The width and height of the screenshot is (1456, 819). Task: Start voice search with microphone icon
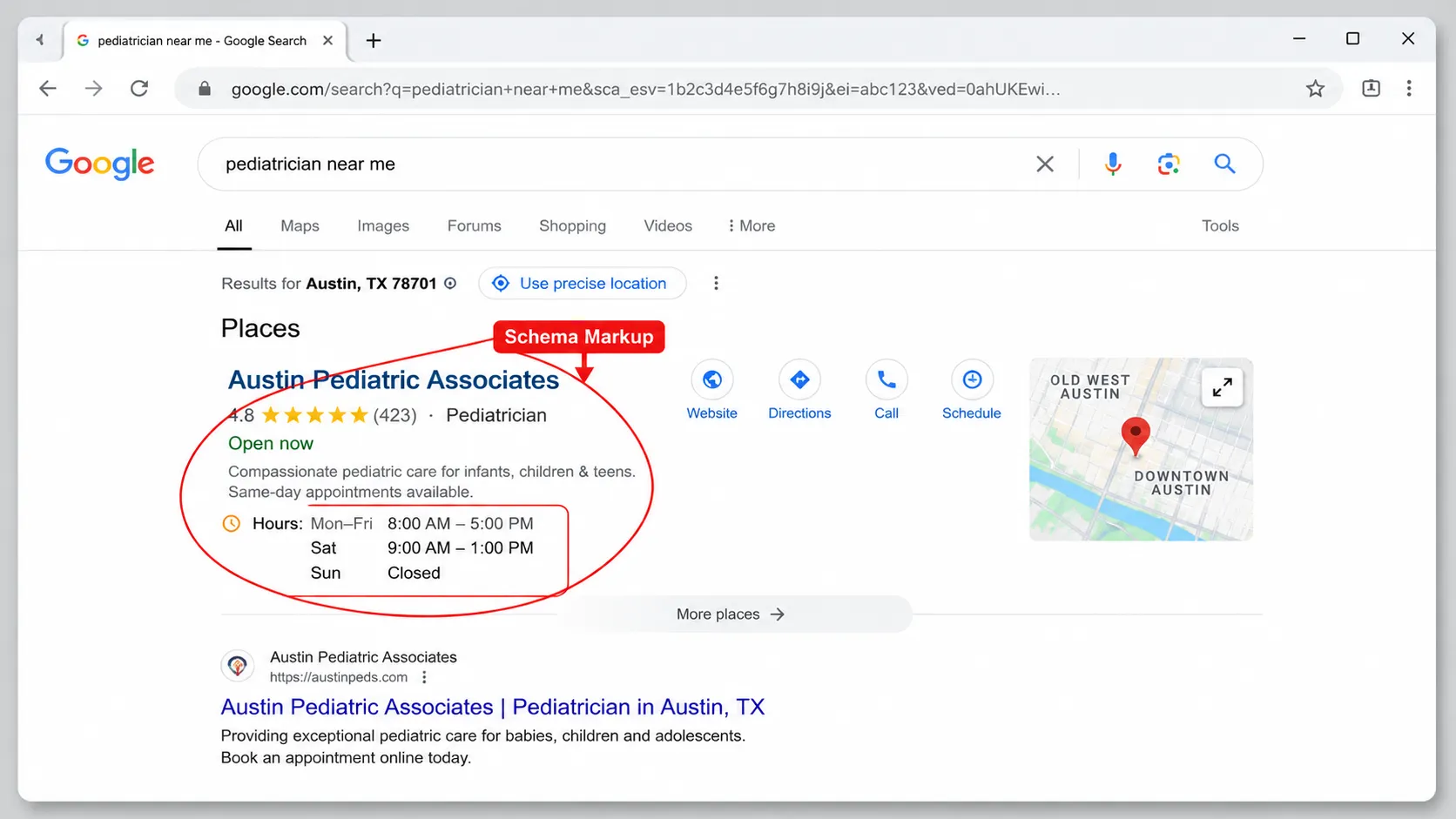pos(1113,164)
